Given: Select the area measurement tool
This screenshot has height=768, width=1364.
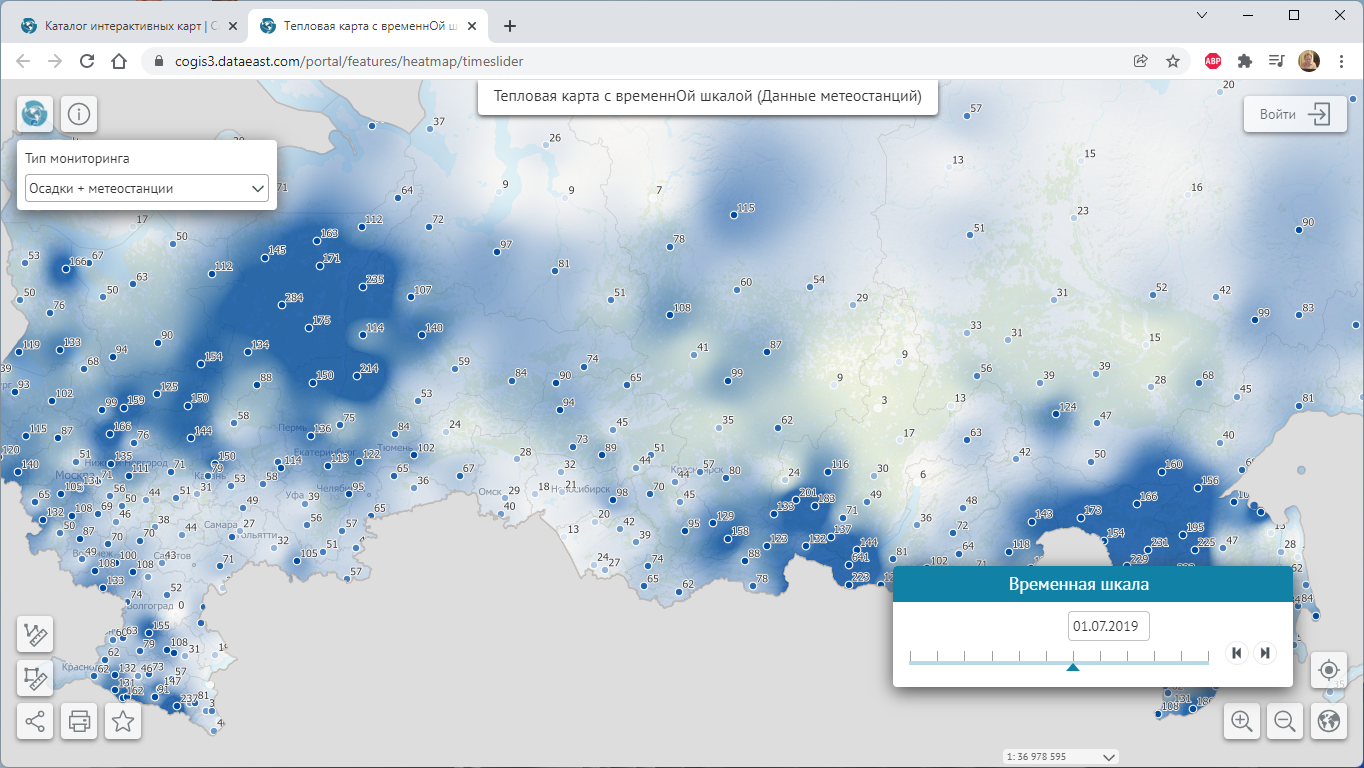Looking at the screenshot, I should pyautogui.click(x=35, y=679).
